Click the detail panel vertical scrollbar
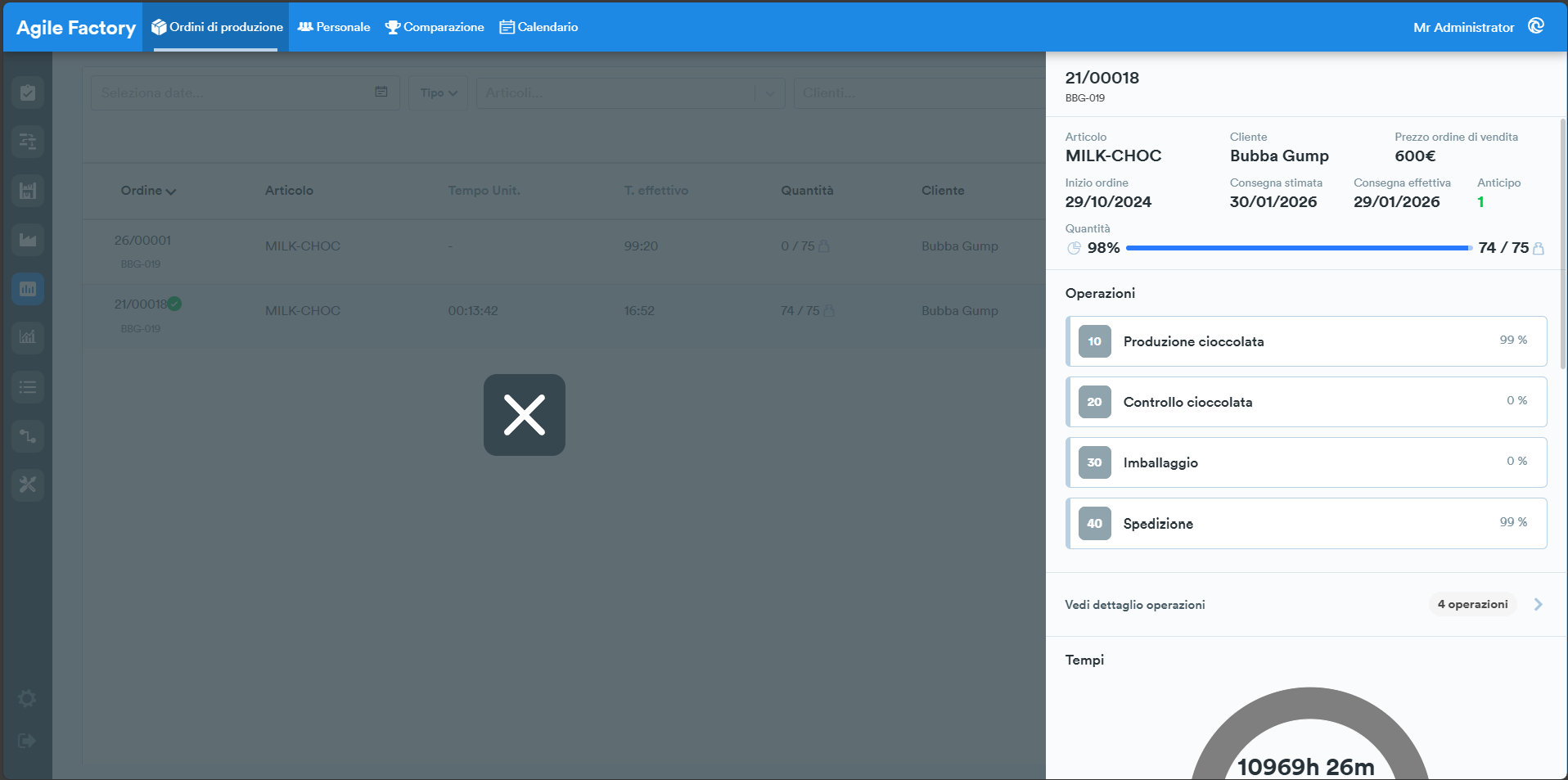The height and width of the screenshot is (780, 1568). click(x=1562, y=244)
